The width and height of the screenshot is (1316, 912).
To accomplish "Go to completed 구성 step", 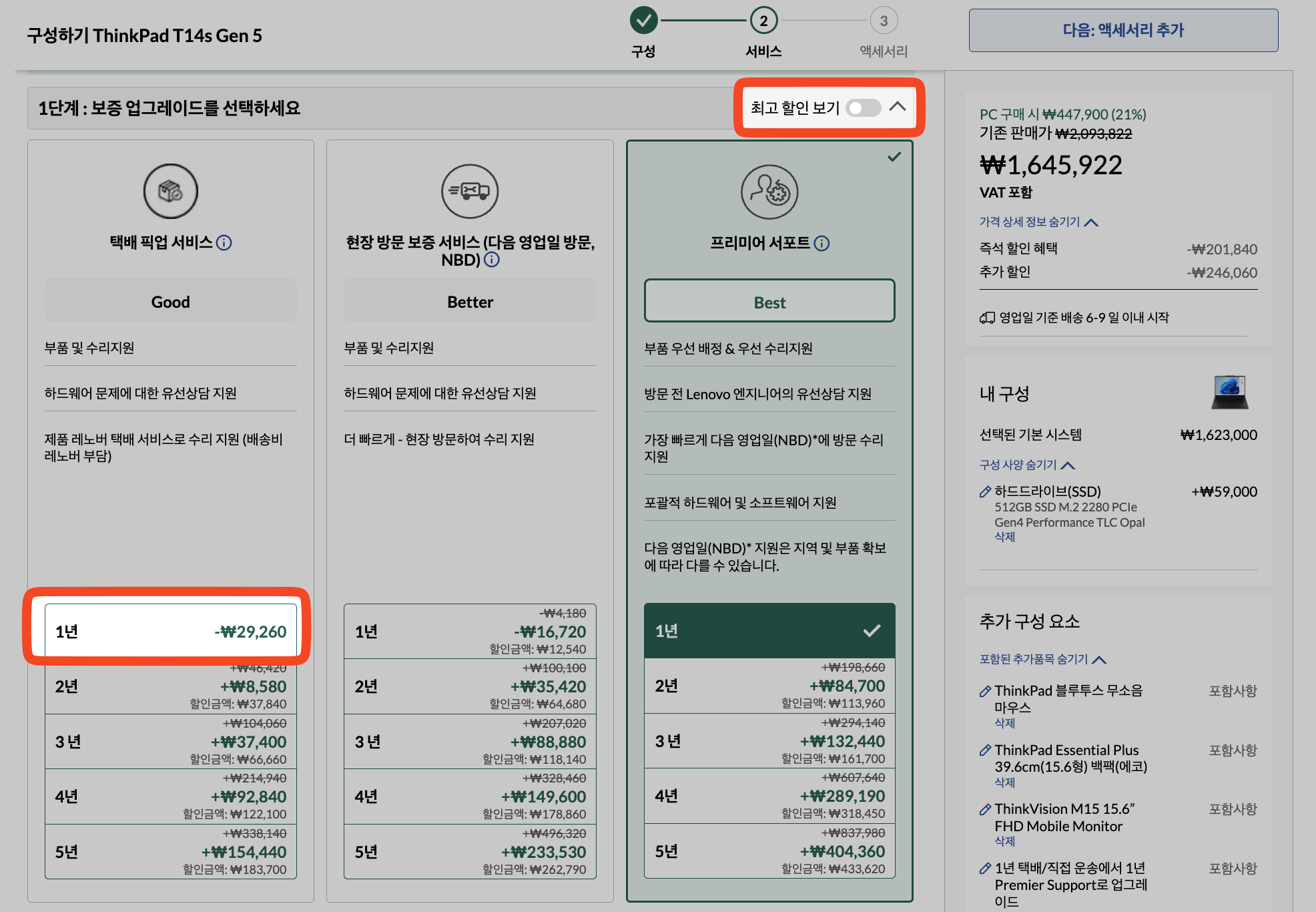I will [643, 21].
